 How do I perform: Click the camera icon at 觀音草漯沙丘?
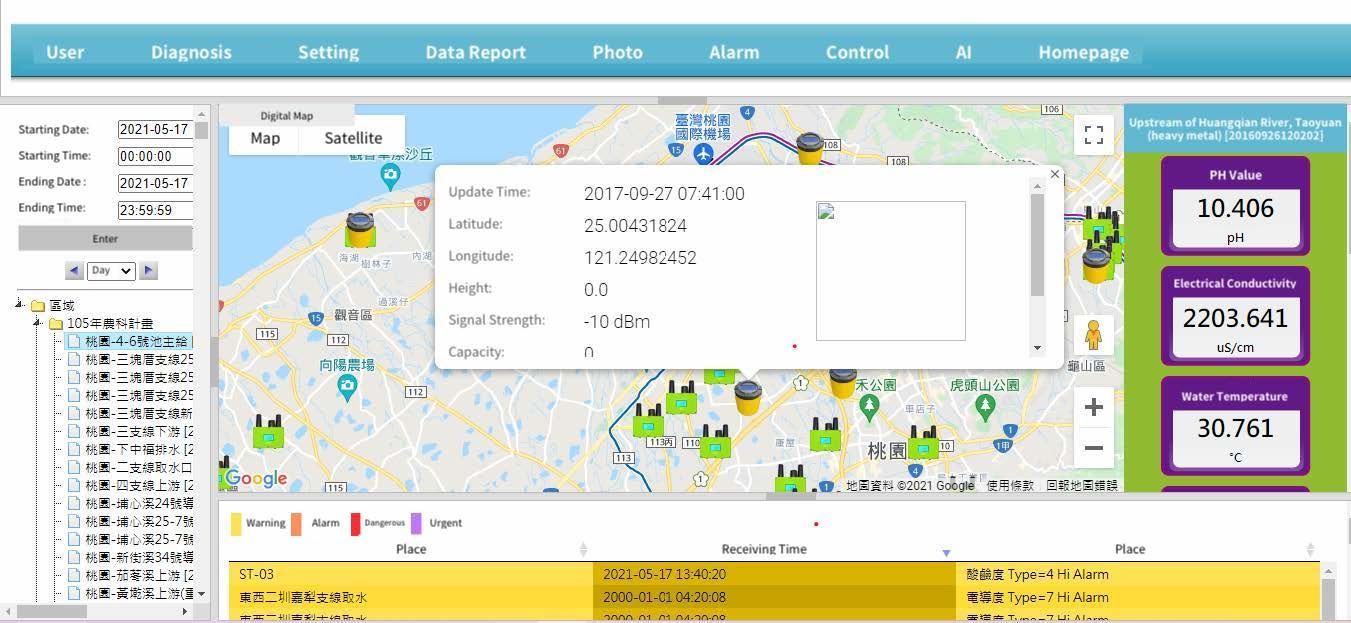click(x=390, y=177)
